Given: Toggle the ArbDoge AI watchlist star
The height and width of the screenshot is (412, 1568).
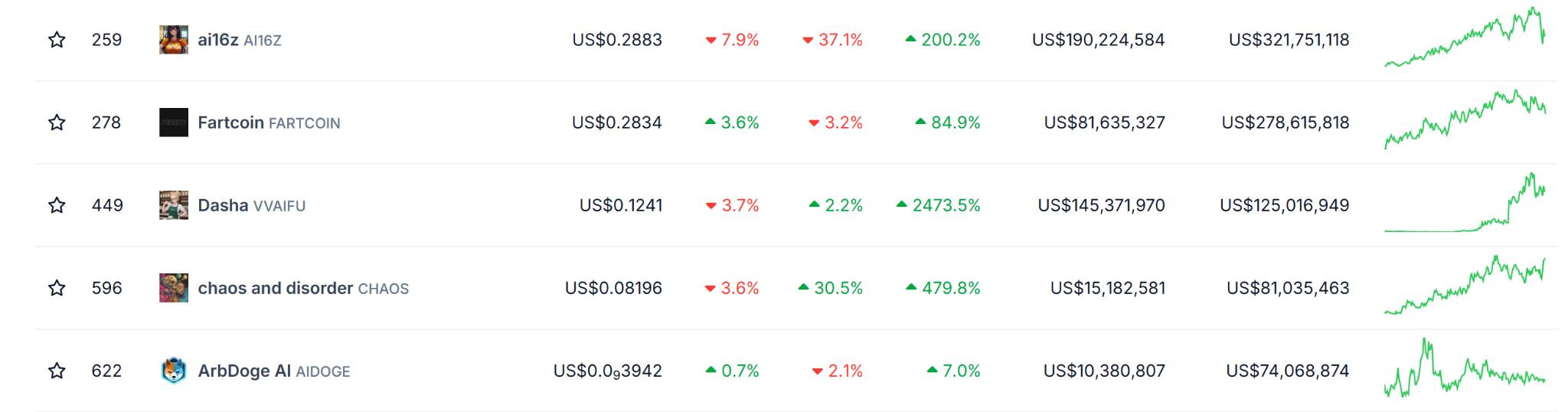Looking at the screenshot, I should pos(57,371).
